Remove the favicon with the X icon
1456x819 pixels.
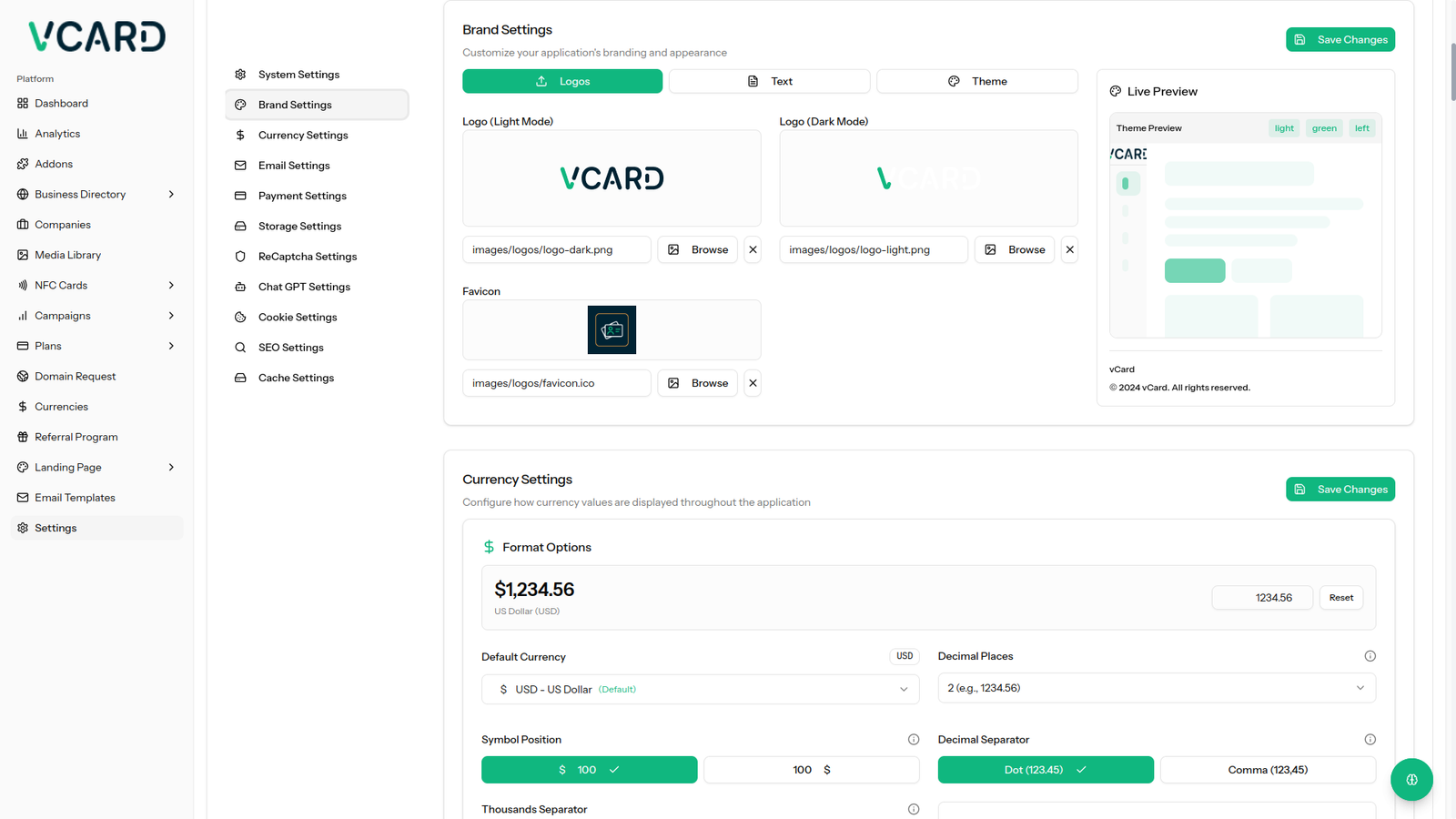pos(753,383)
